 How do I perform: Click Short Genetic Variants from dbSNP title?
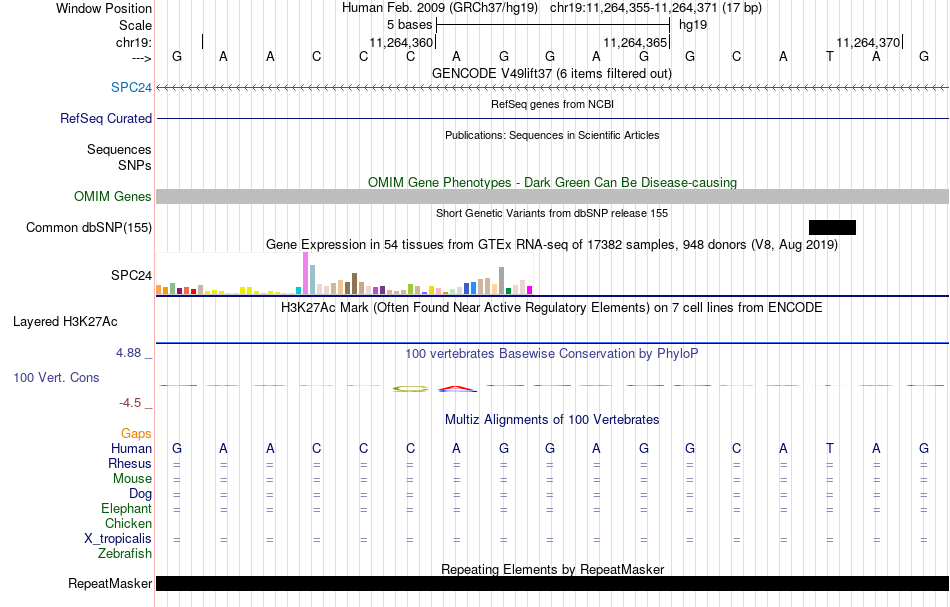[552, 213]
